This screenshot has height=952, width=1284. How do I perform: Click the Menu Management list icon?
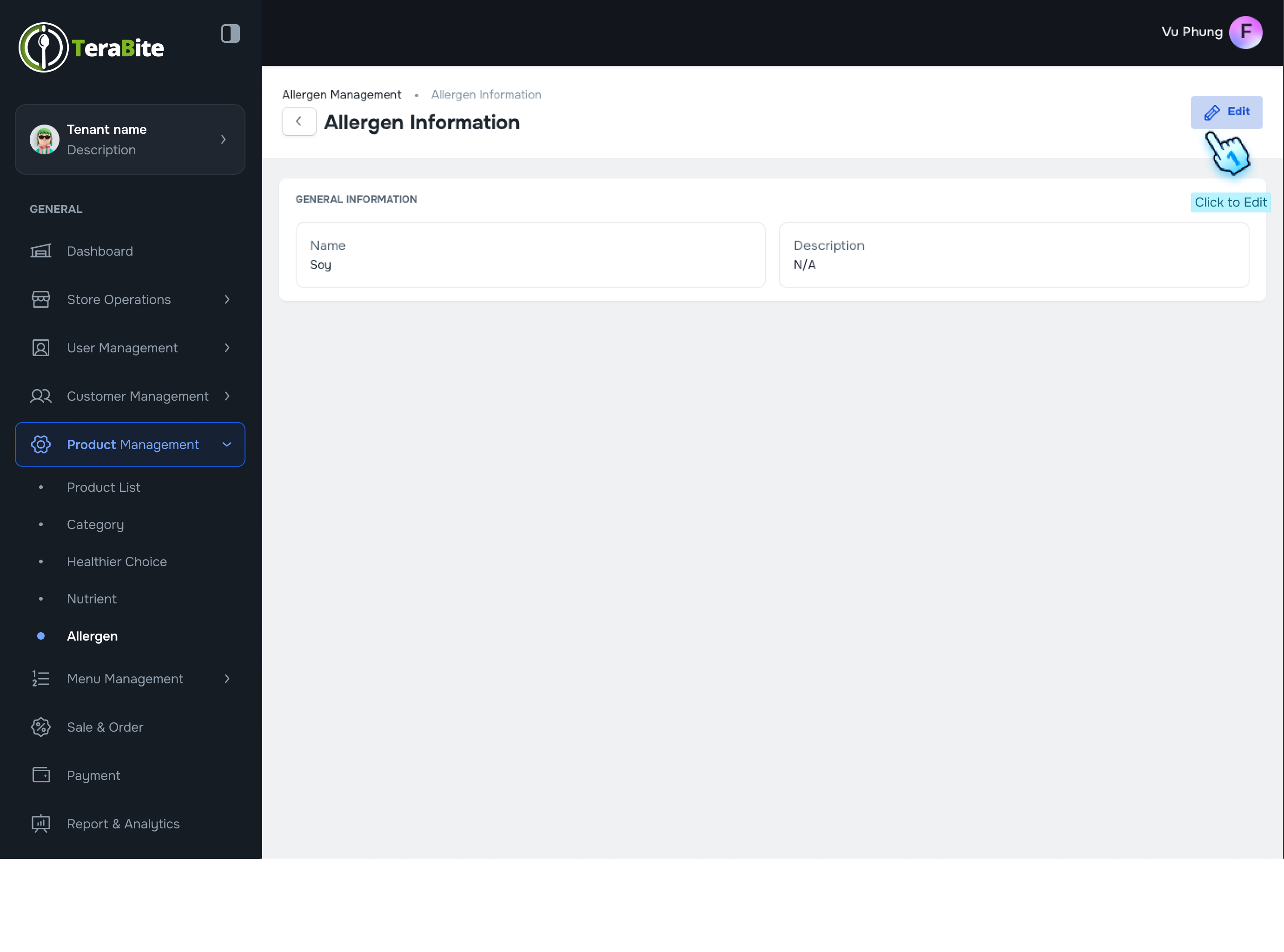[40, 679]
